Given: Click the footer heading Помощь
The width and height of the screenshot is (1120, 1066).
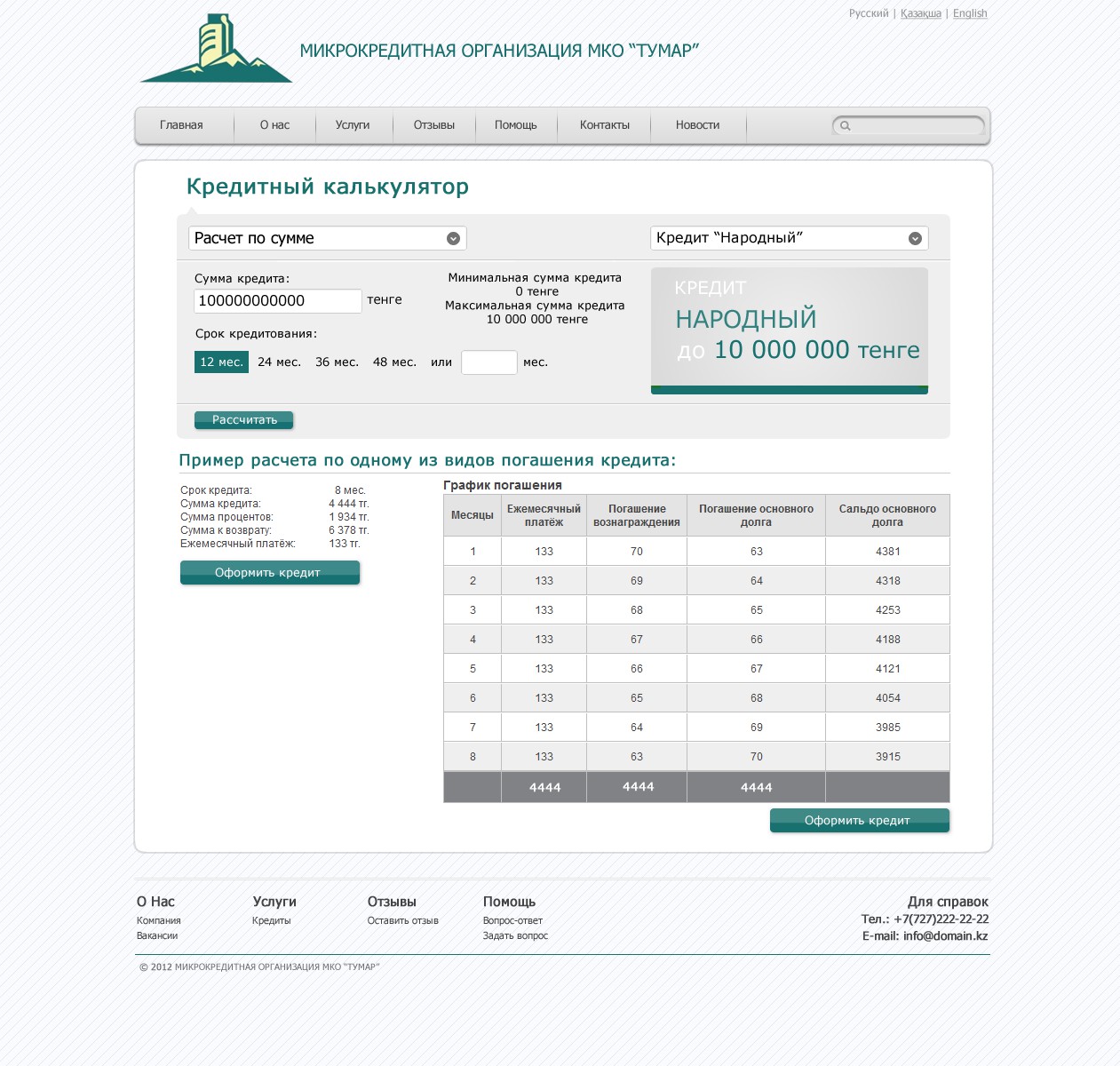Looking at the screenshot, I should [x=509, y=902].
